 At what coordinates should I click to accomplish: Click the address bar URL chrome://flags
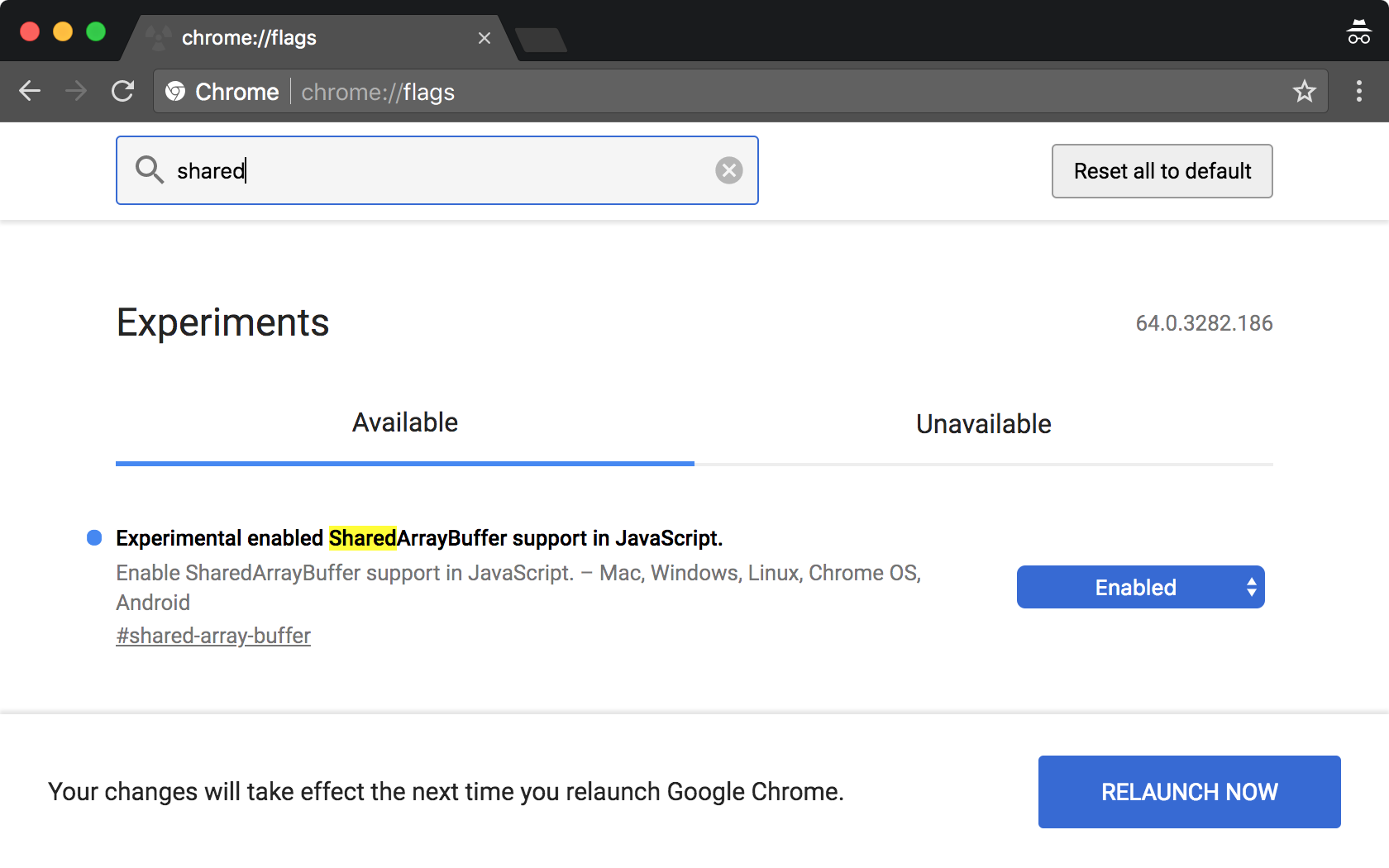[x=378, y=92]
